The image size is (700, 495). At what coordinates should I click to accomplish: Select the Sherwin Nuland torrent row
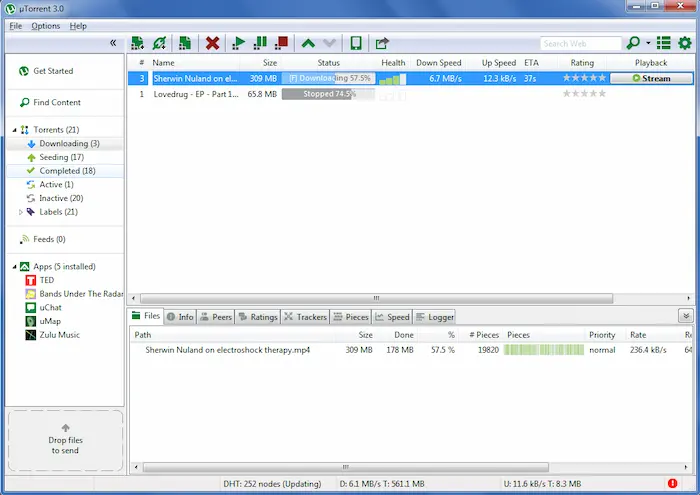[x=411, y=78]
